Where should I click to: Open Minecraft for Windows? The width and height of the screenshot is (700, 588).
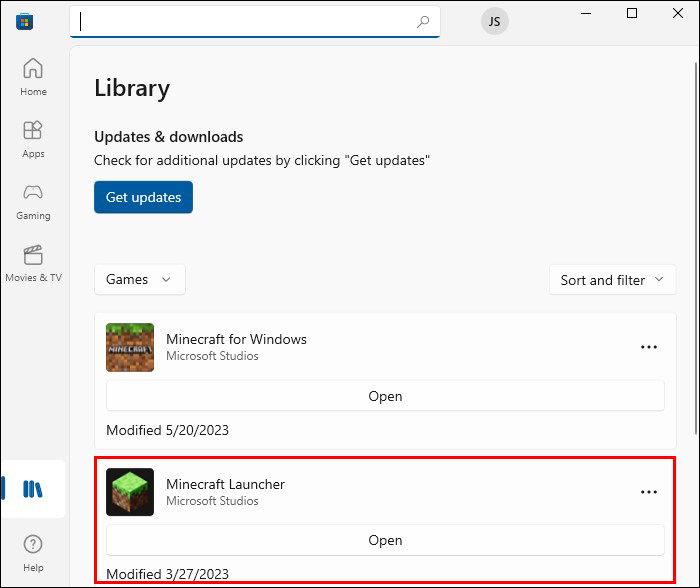[x=385, y=396]
